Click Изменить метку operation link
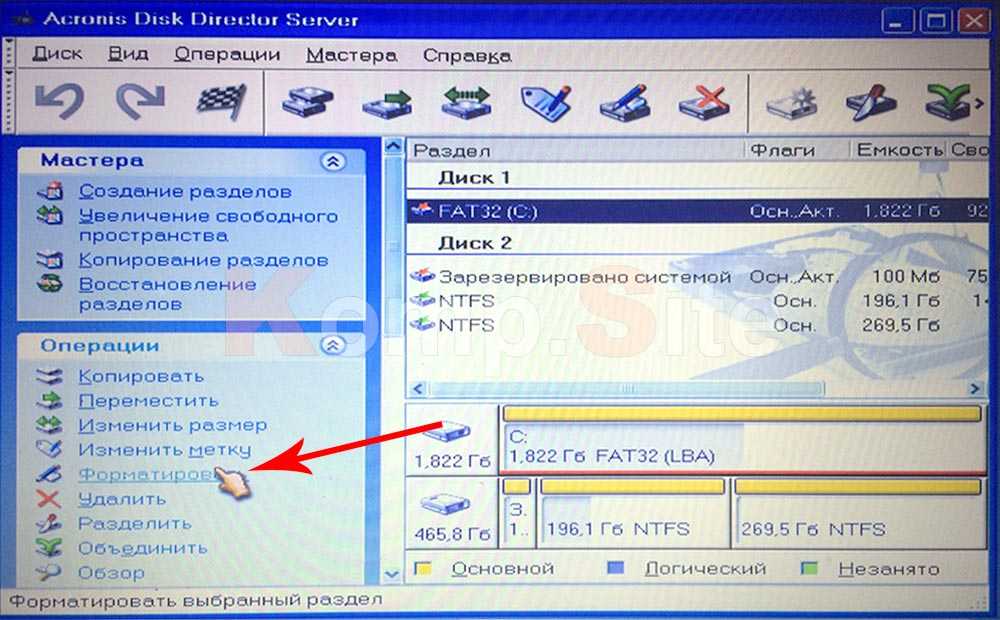 pyautogui.click(x=165, y=450)
